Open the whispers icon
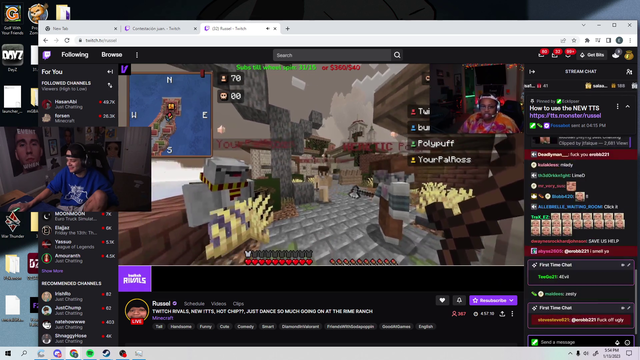This screenshot has width=640, height=360. click(568, 55)
